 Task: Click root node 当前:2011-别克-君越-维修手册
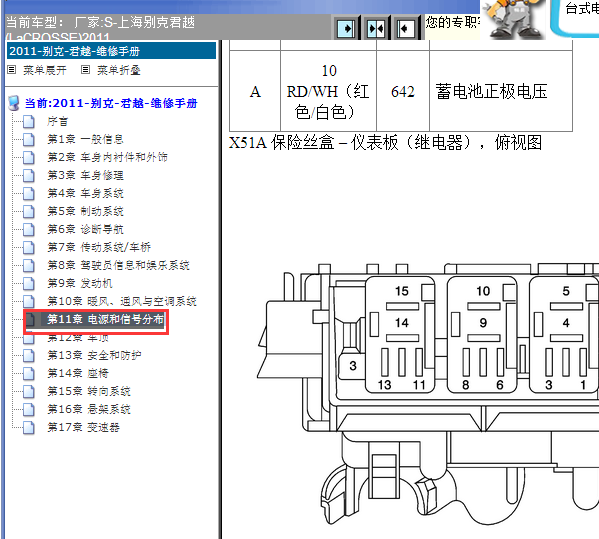(x=111, y=103)
